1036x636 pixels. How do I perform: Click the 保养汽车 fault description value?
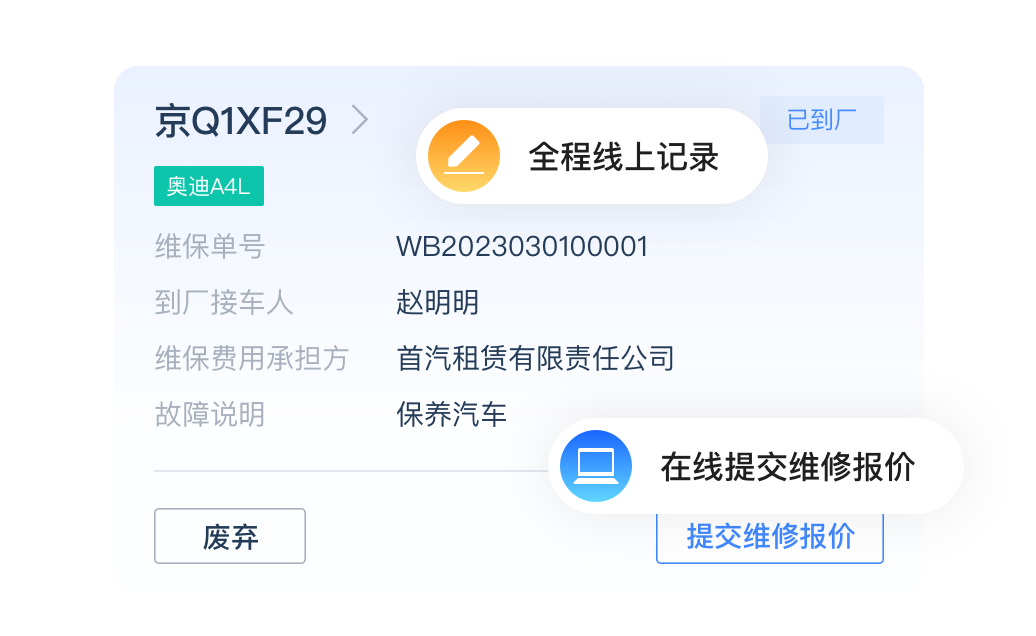pyautogui.click(x=451, y=415)
